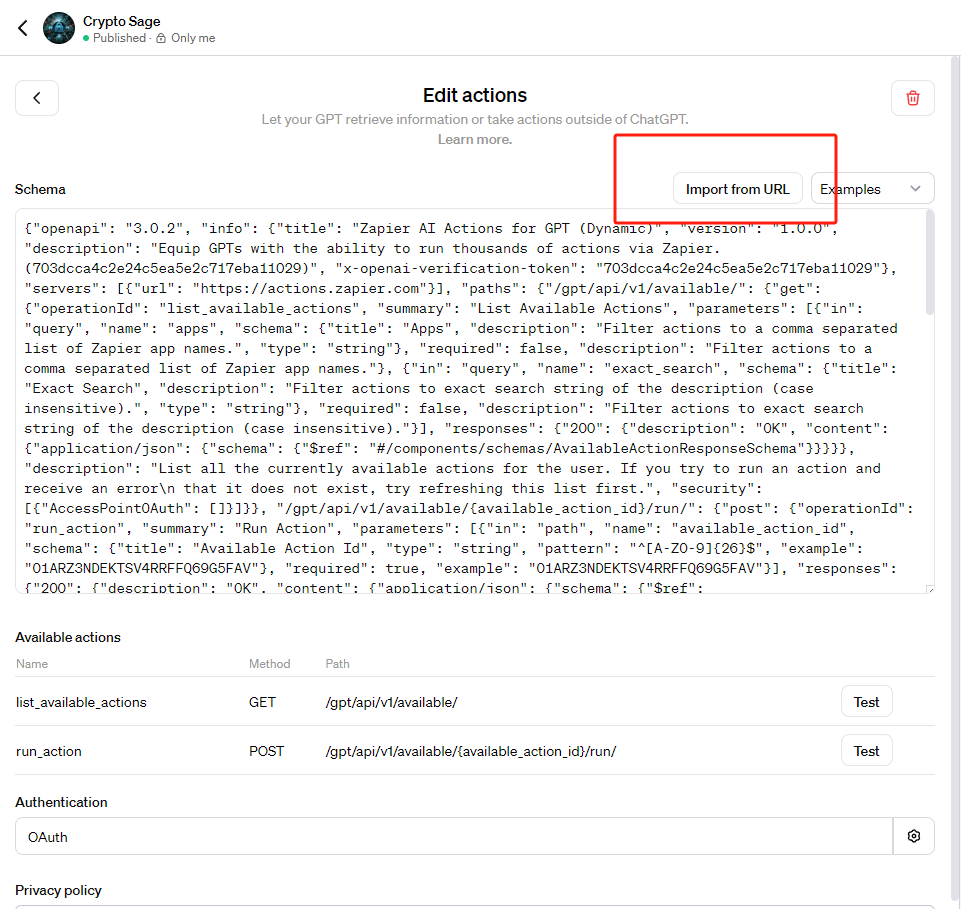961x909 pixels.
Task: Click the Privacy policy section label
Action: (x=58, y=891)
